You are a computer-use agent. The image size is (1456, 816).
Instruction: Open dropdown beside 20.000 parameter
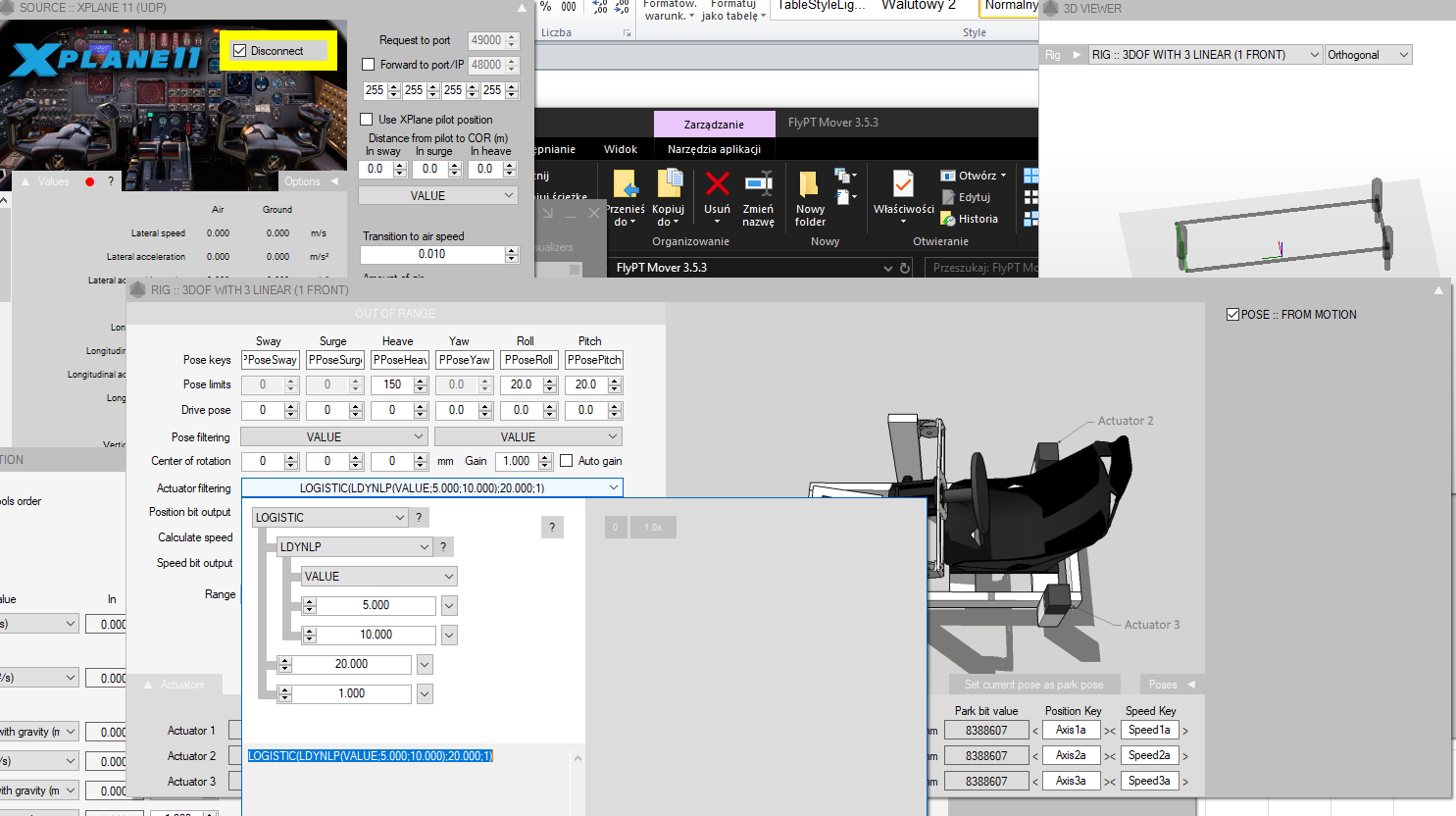pos(425,665)
